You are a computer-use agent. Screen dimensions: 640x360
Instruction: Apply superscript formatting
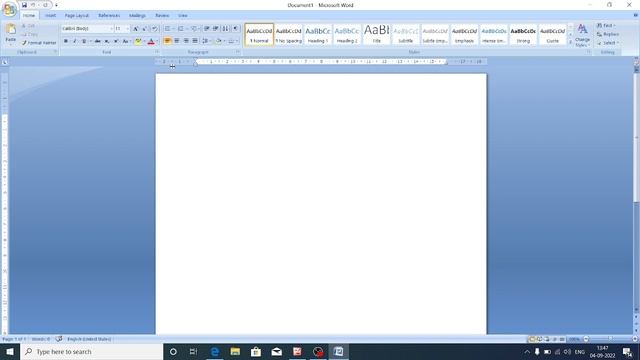116,41
